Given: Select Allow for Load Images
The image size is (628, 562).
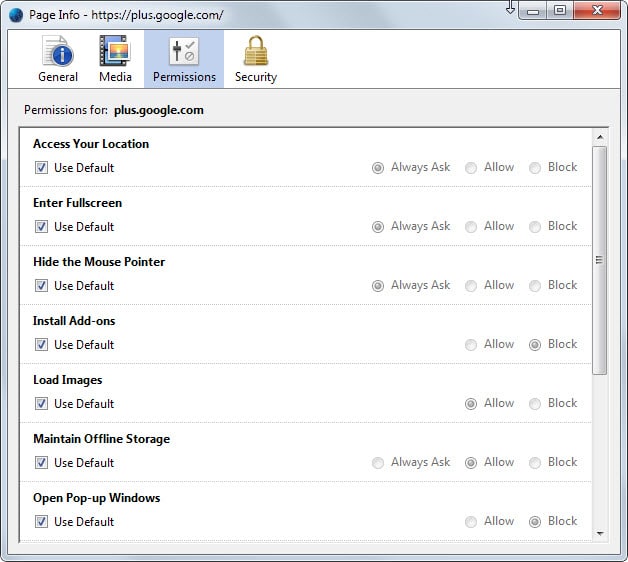Looking at the screenshot, I should [x=471, y=404].
